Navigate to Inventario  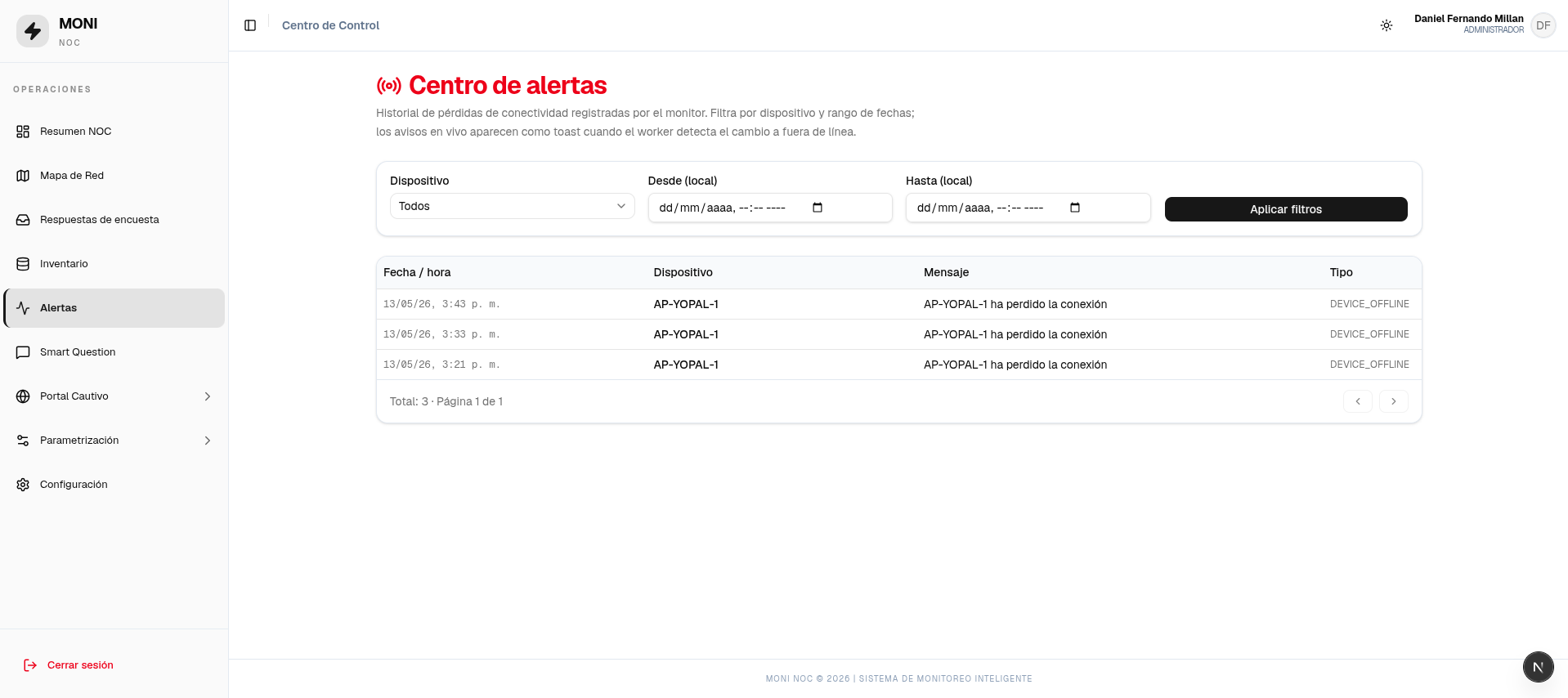tap(114, 264)
